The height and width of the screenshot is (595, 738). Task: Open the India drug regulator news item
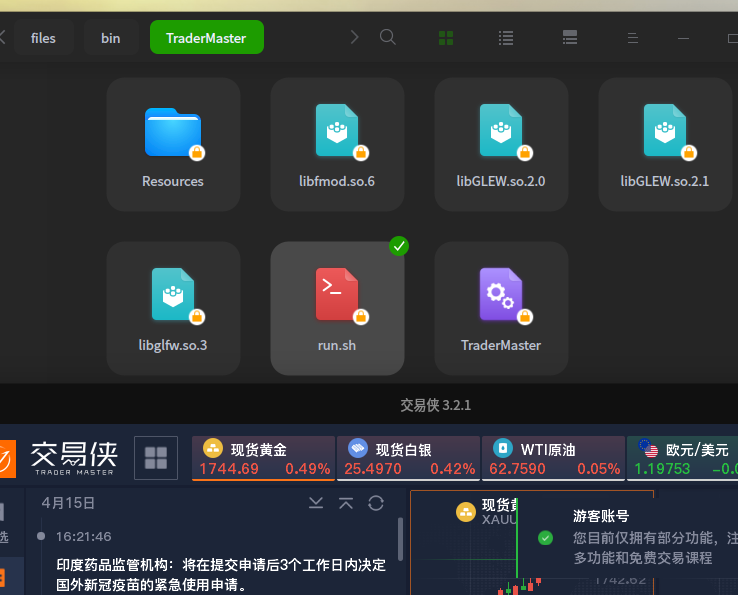click(221, 575)
